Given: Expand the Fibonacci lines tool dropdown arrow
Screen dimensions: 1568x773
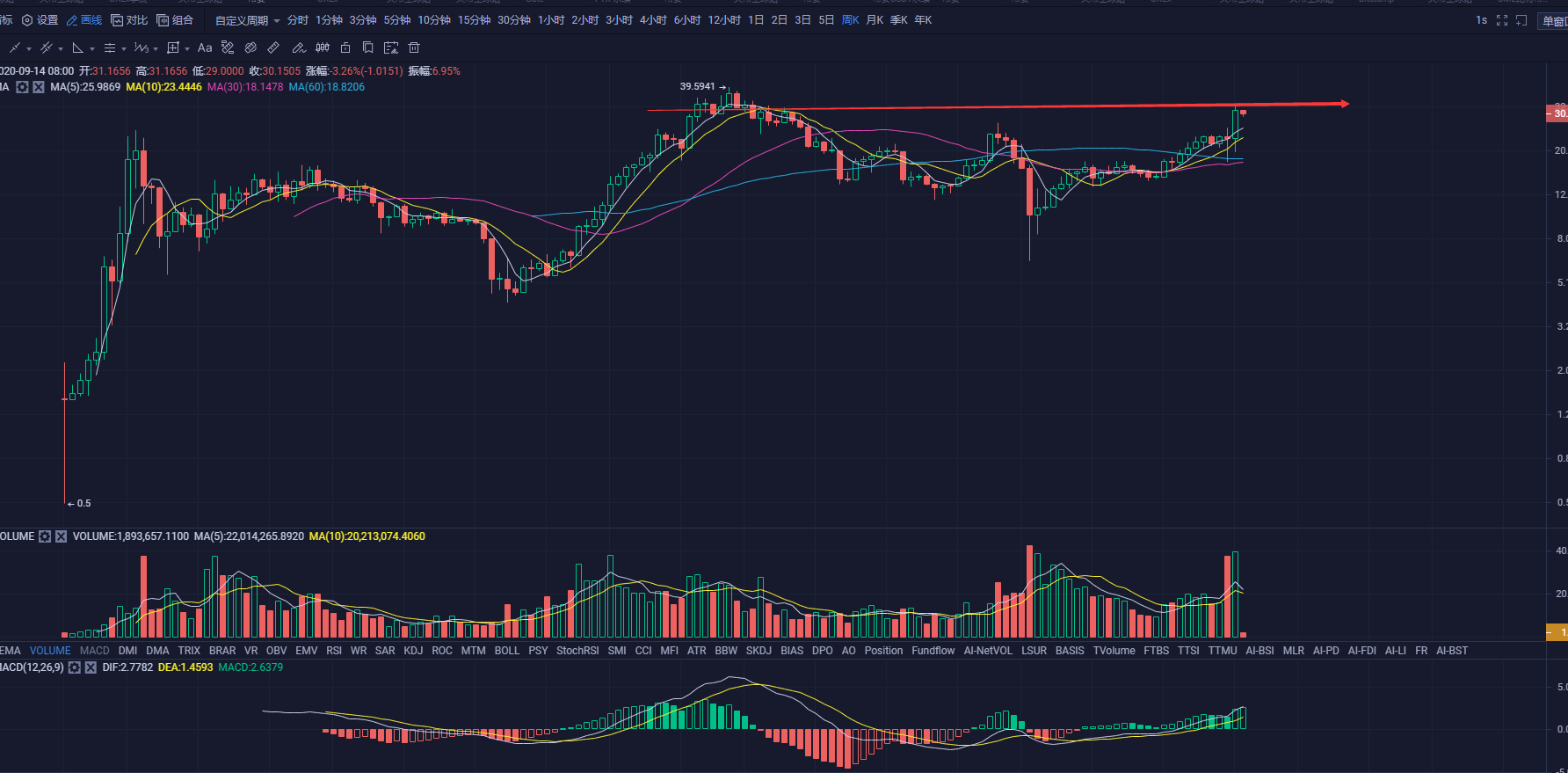Looking at the screenshot, I should pos(124,48).
